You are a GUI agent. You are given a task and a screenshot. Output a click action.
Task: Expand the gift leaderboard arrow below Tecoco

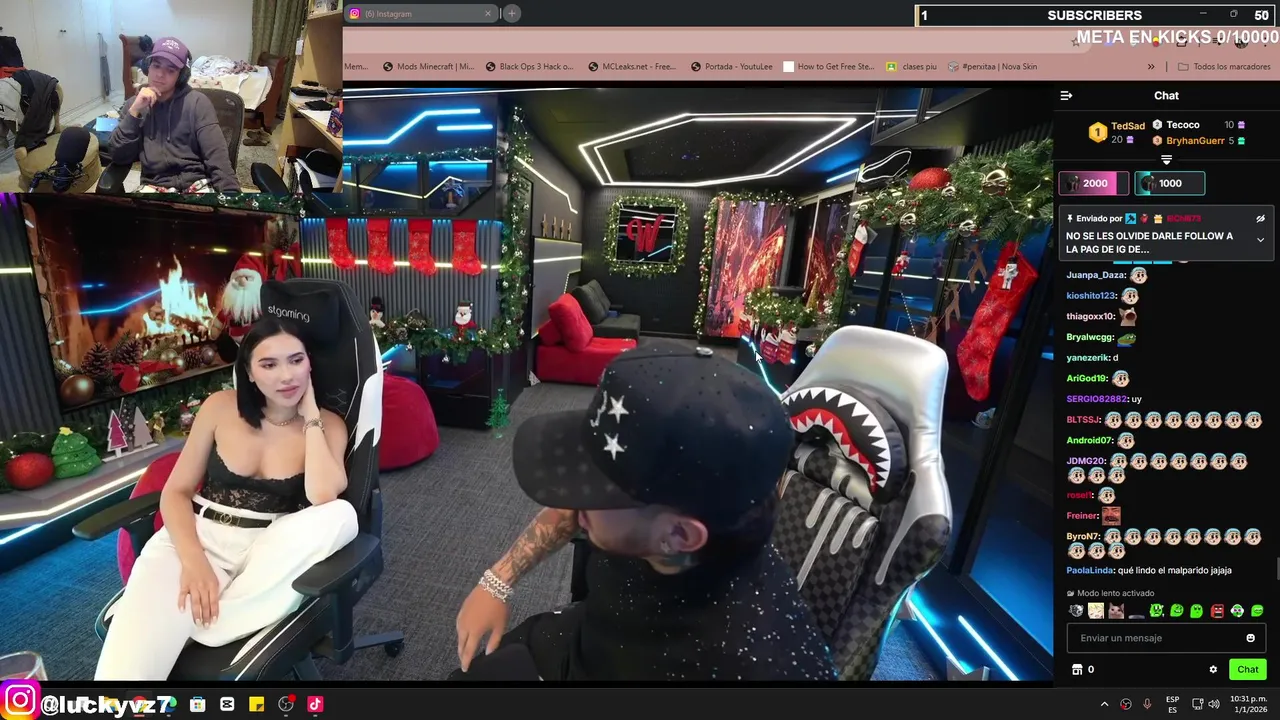1166,160
